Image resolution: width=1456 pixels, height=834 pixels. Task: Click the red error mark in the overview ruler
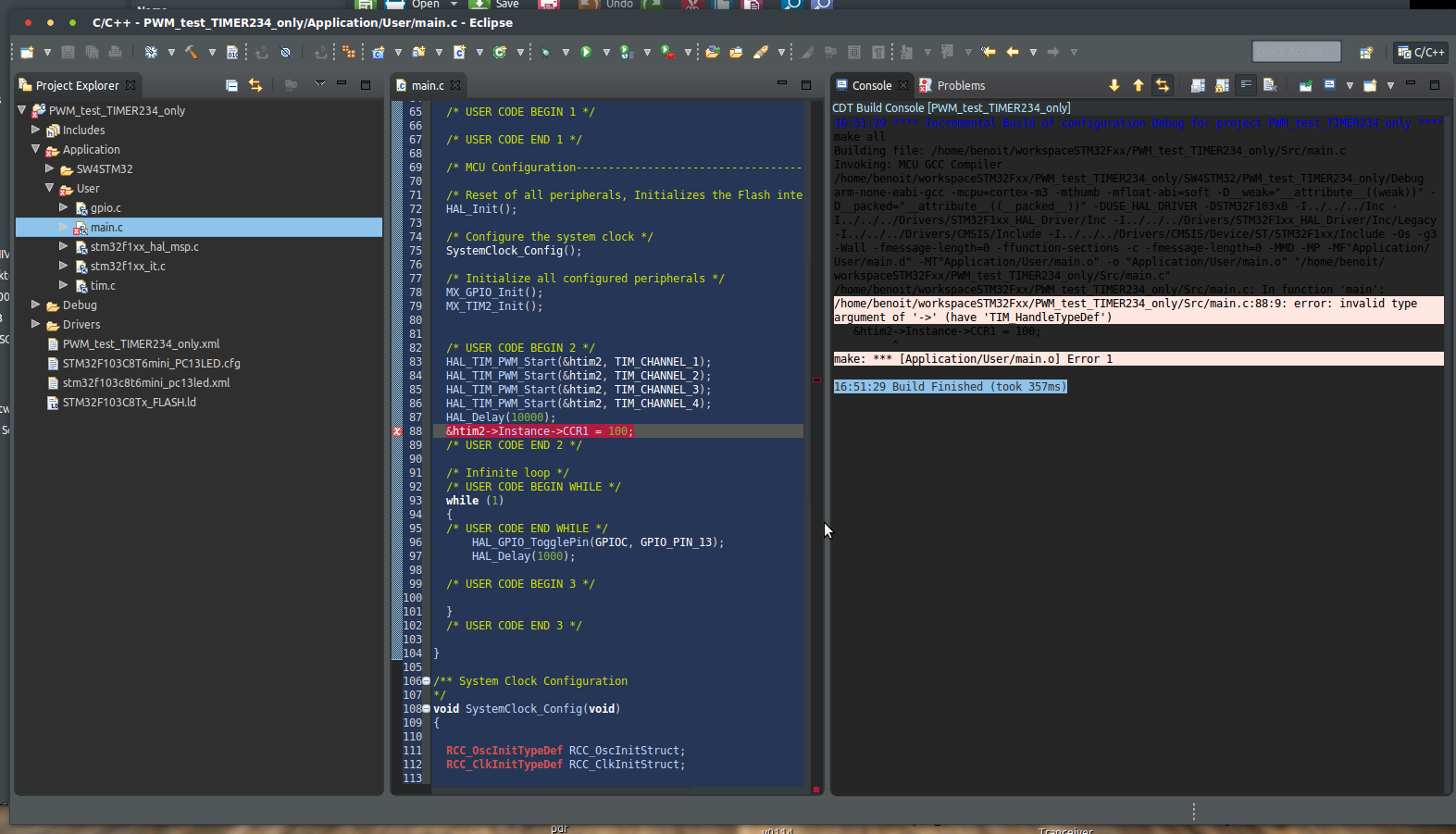coord(816,380)
